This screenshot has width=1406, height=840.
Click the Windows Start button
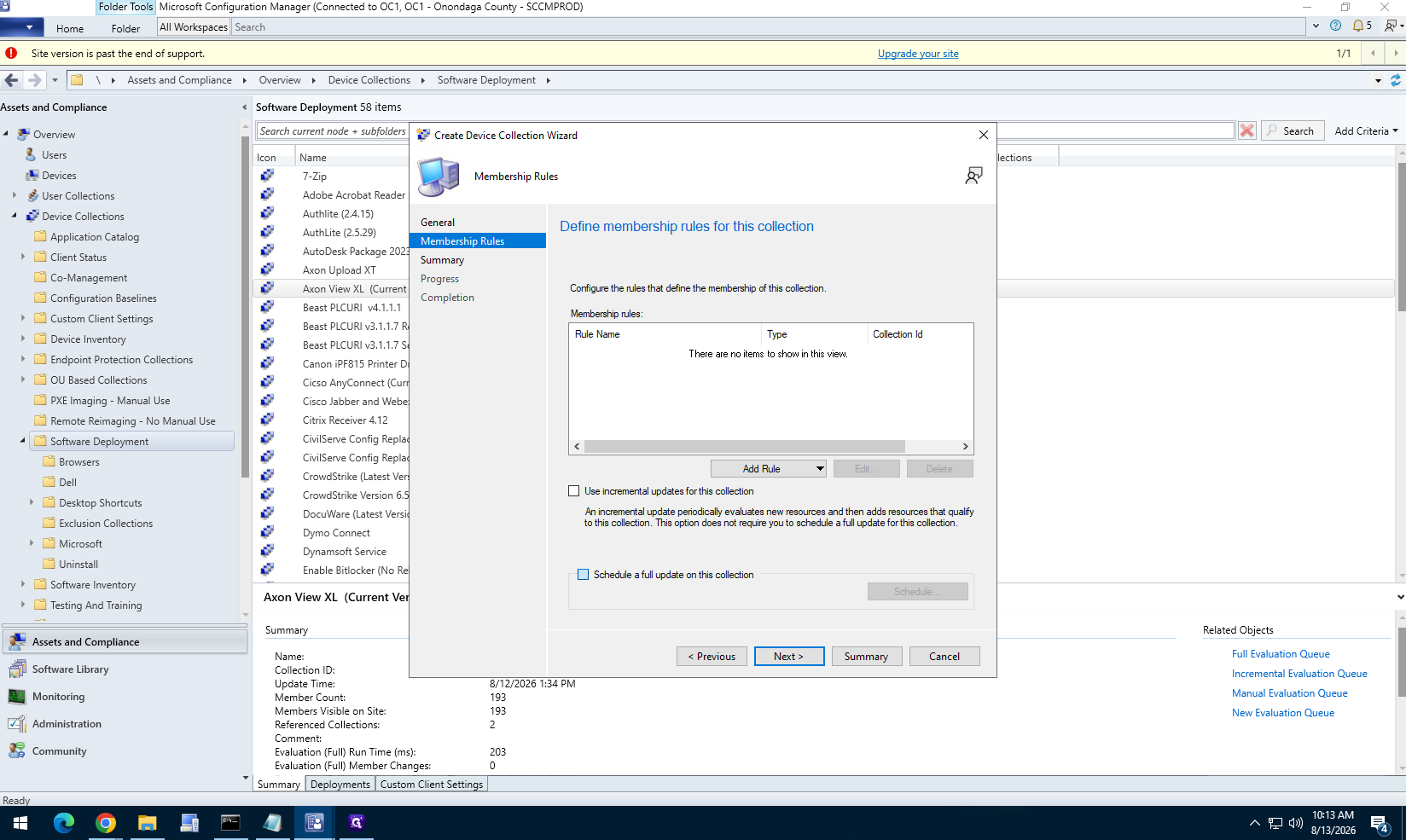[20, 823]
